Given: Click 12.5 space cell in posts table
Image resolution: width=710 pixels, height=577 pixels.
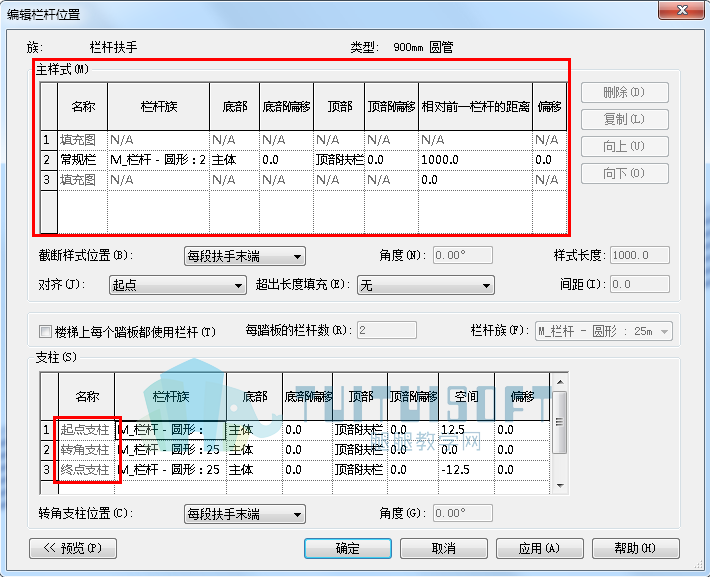Looking at the screenshot, I should pos(466,430).
